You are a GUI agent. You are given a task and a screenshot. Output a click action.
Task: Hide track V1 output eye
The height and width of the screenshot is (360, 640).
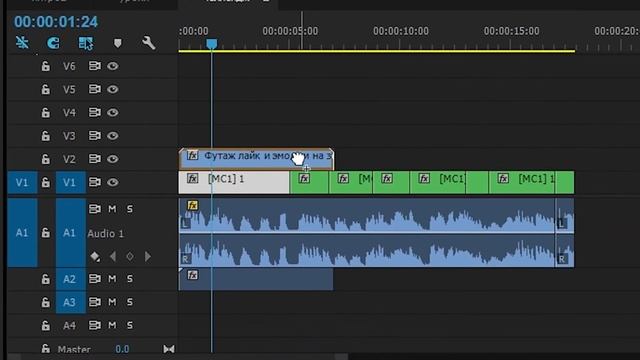tap(113, 182)
